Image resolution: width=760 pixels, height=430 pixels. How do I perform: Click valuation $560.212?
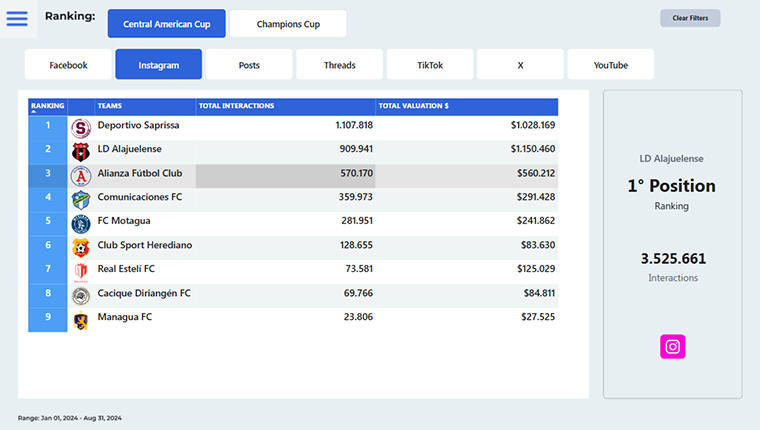(536, 173)
